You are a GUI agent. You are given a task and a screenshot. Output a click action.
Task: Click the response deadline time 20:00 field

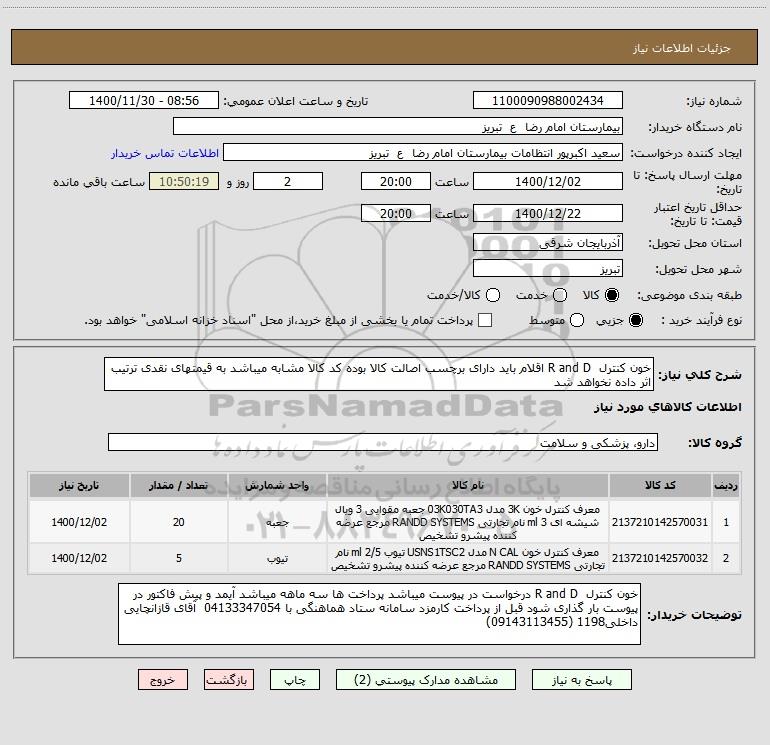pyautogui.click(x=396, y=181)
